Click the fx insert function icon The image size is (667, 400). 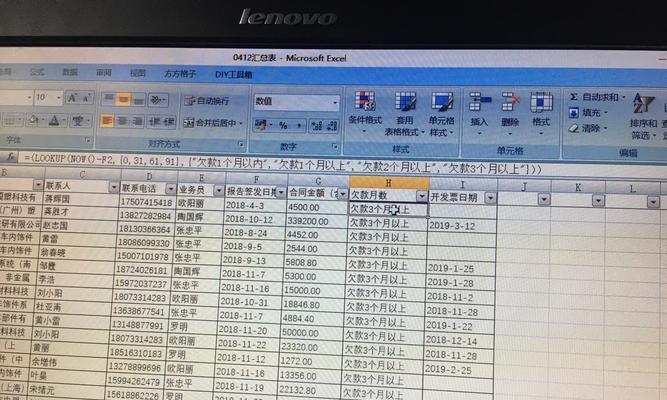pos(11,157)
